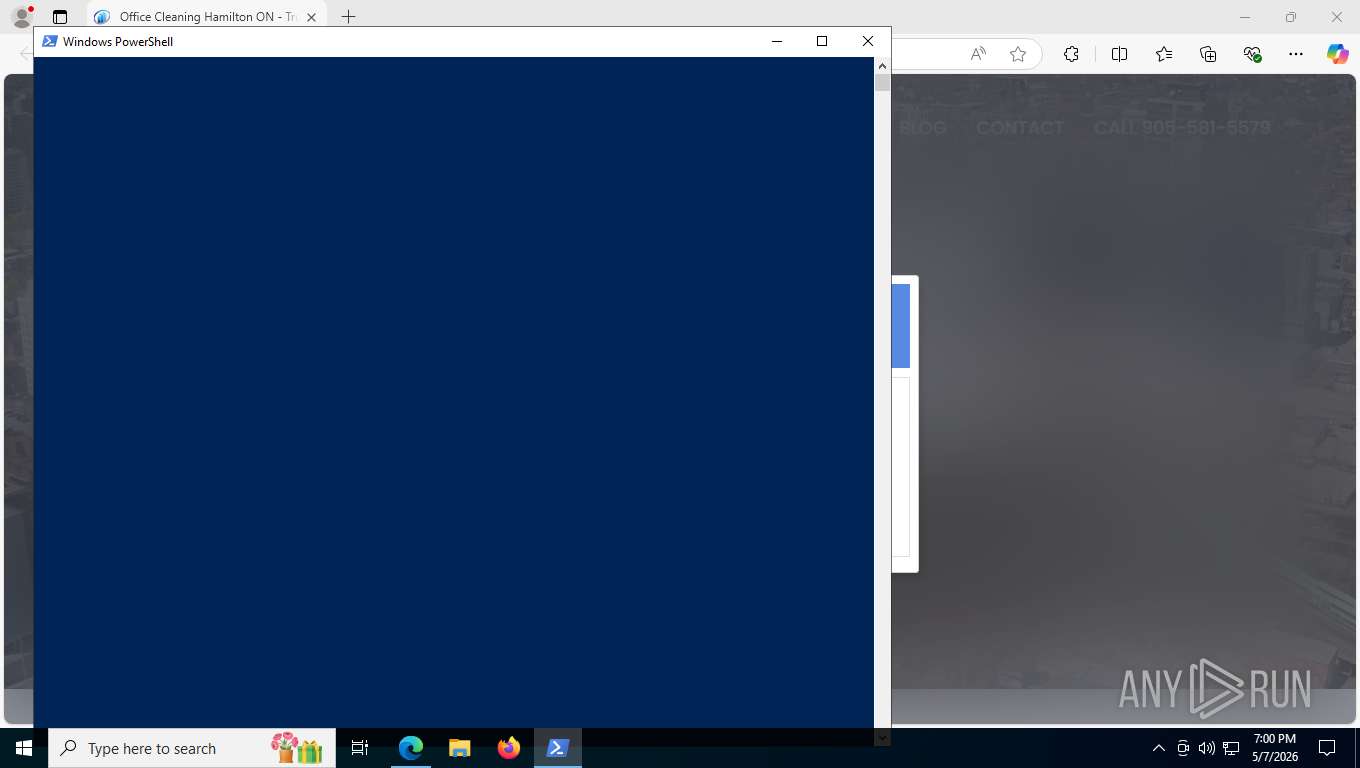This screenshot has width=1360, height=768.
Task: Launch the Copilot icon in Edge
Action: point(1338,54)
